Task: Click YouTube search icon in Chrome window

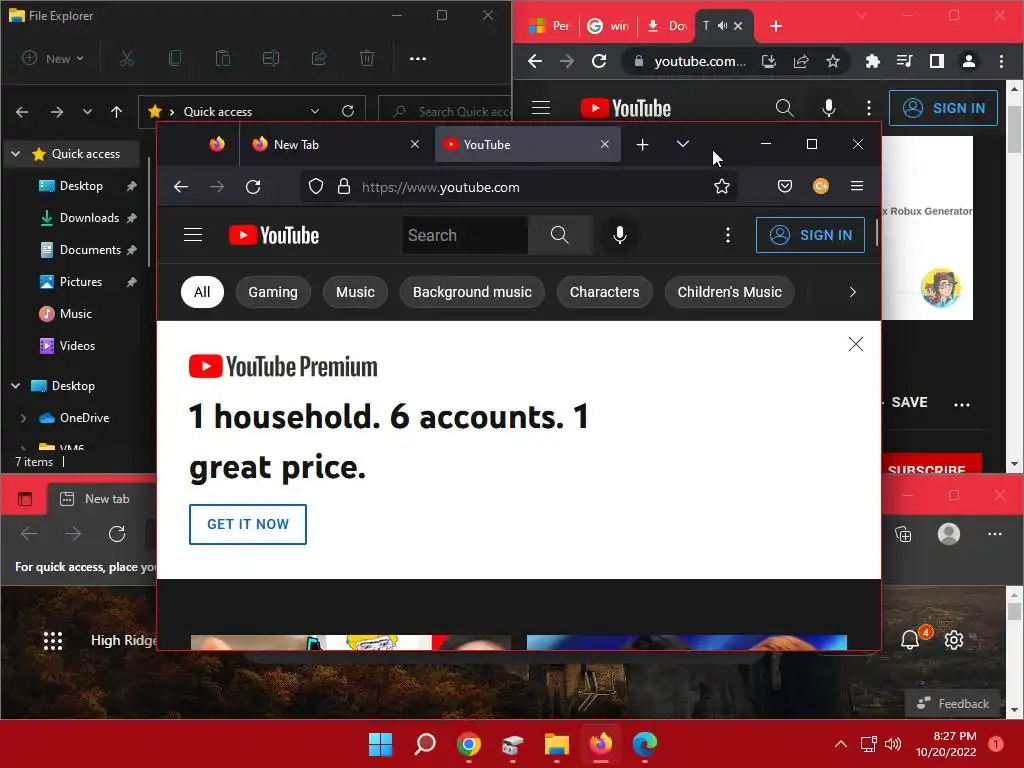Action: [784, 108]
